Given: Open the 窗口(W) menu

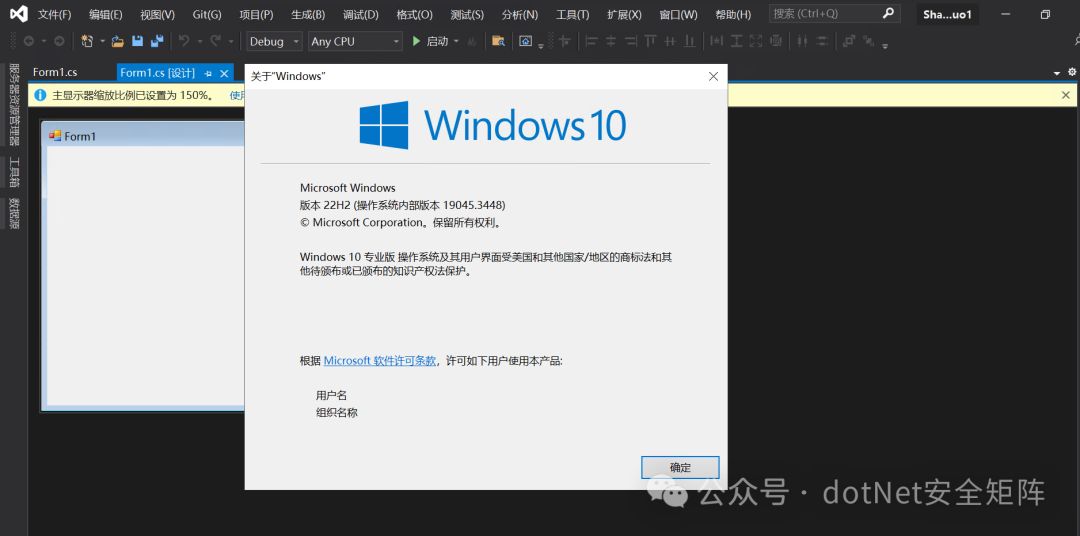Looking at the screenshot, I should tap(678, 14).
